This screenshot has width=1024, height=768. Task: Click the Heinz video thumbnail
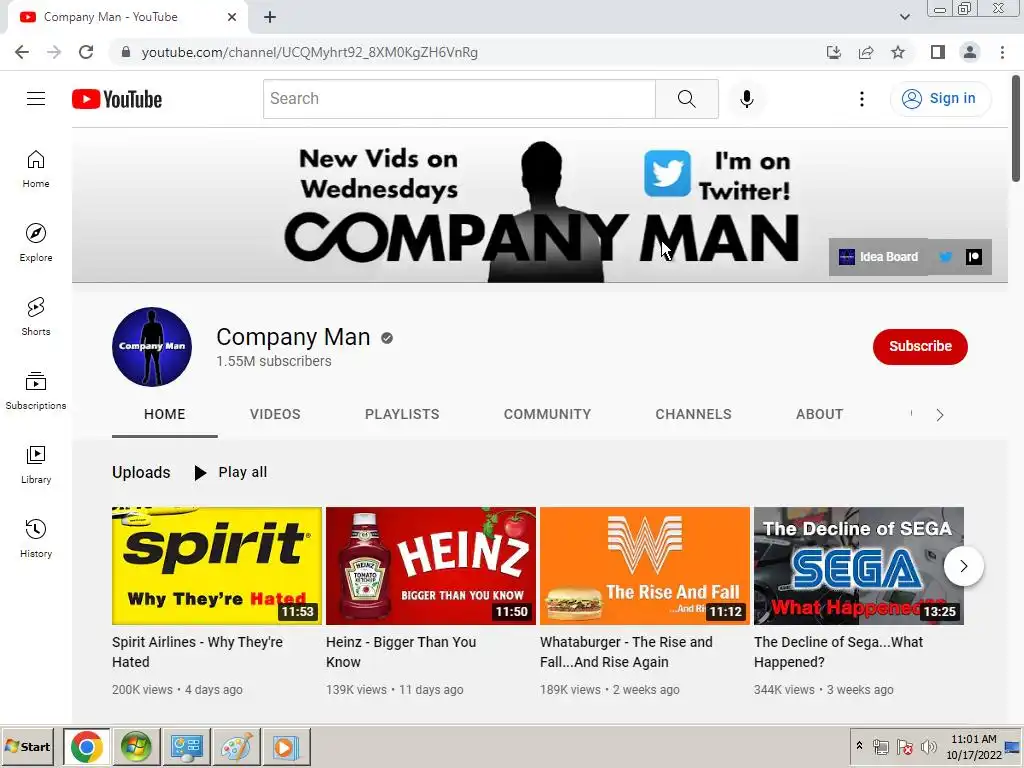click(431, 566)
